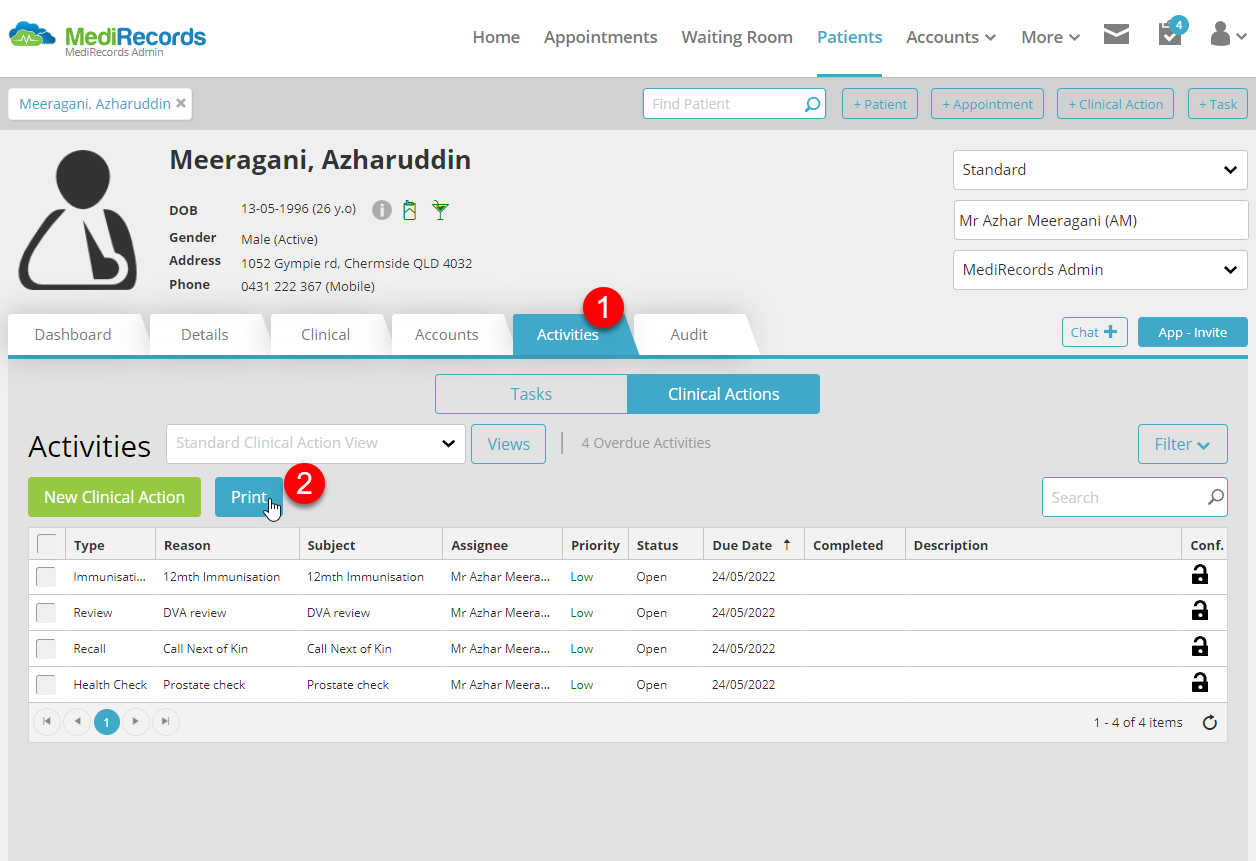Tick the select-all checkbox in header
Screen dimensions: 1256x861
(47, 544)
